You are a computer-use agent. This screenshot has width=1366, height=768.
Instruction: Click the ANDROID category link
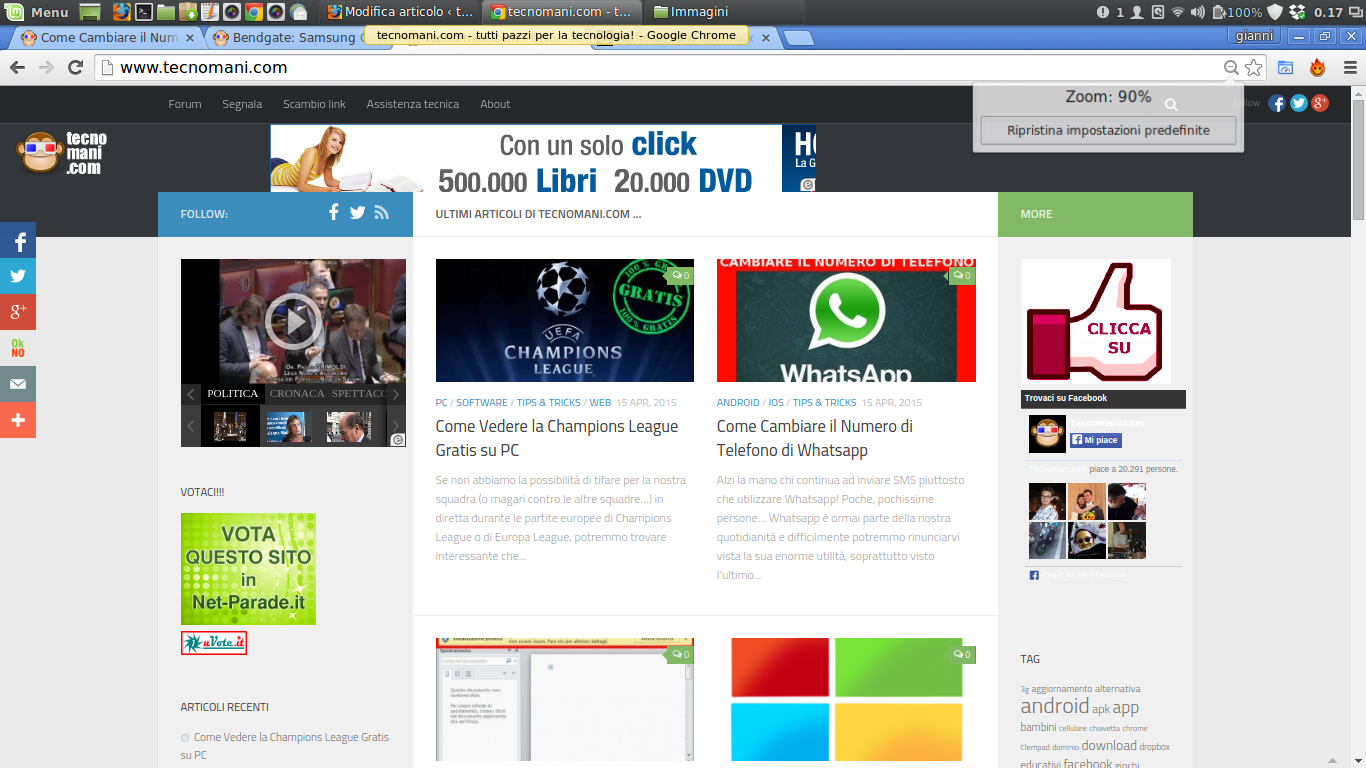click(x=738, y=403)
